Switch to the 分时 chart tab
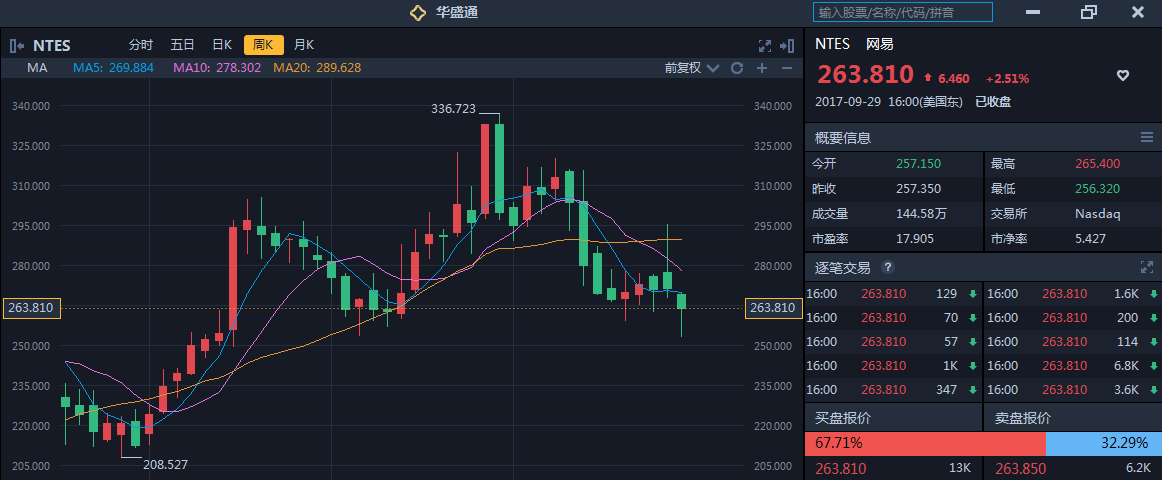The width and height of the screenshot is (1162, 480). [x=141, y=45]
